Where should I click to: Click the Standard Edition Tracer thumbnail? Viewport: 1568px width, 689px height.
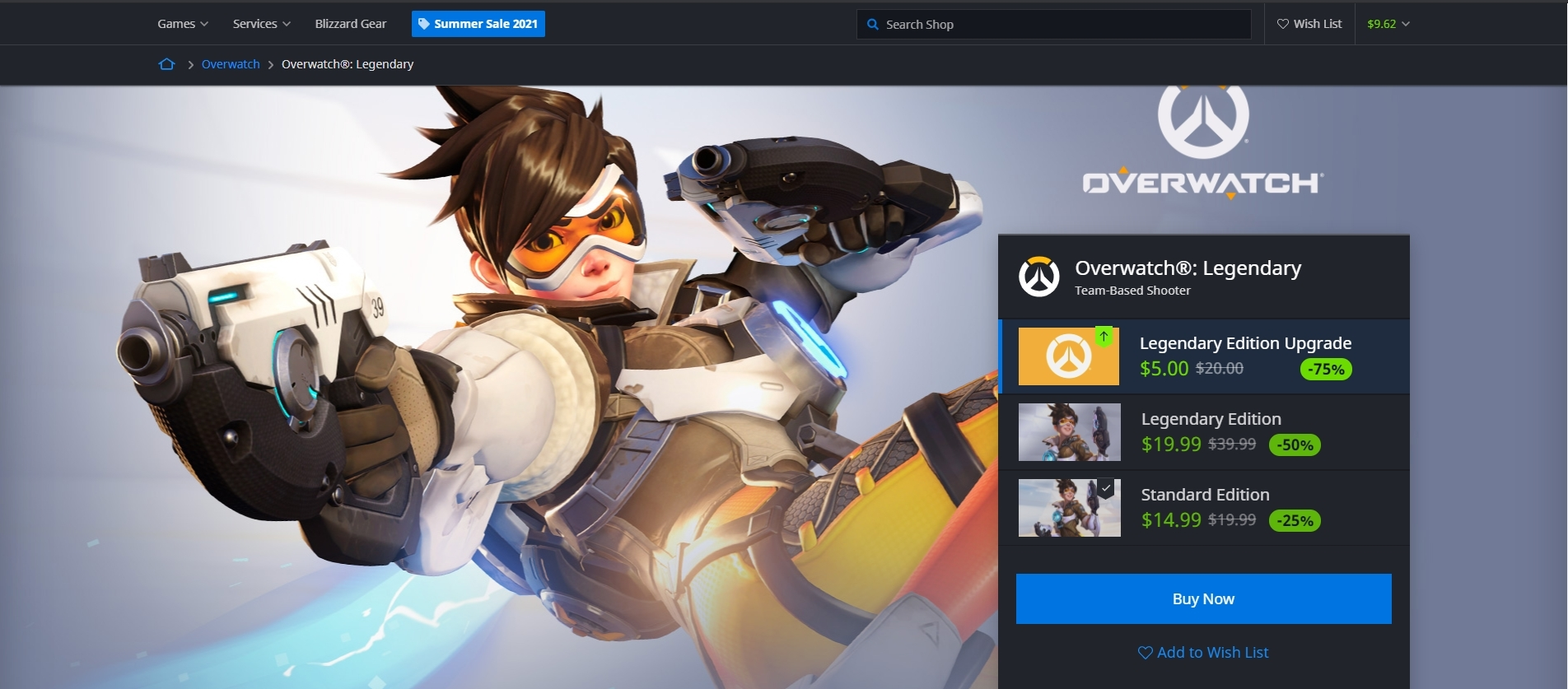[1070, 508]
